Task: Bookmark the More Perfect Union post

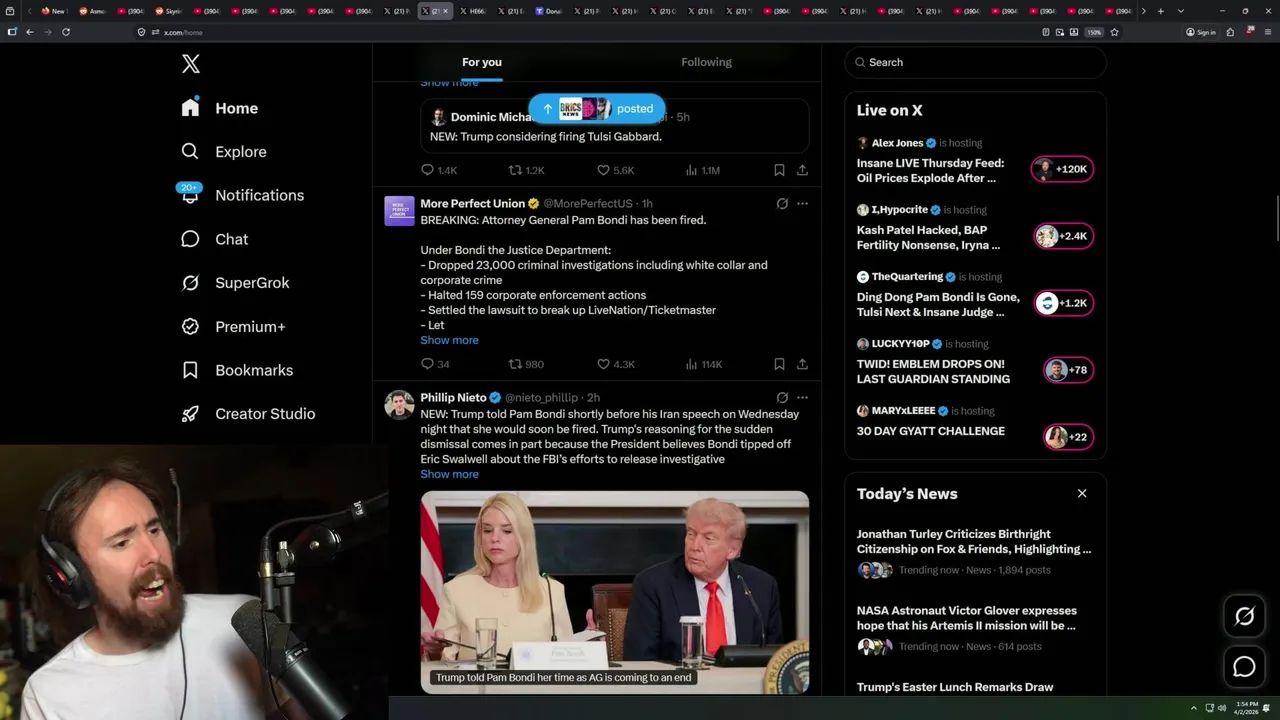Action: coord(779,364)
